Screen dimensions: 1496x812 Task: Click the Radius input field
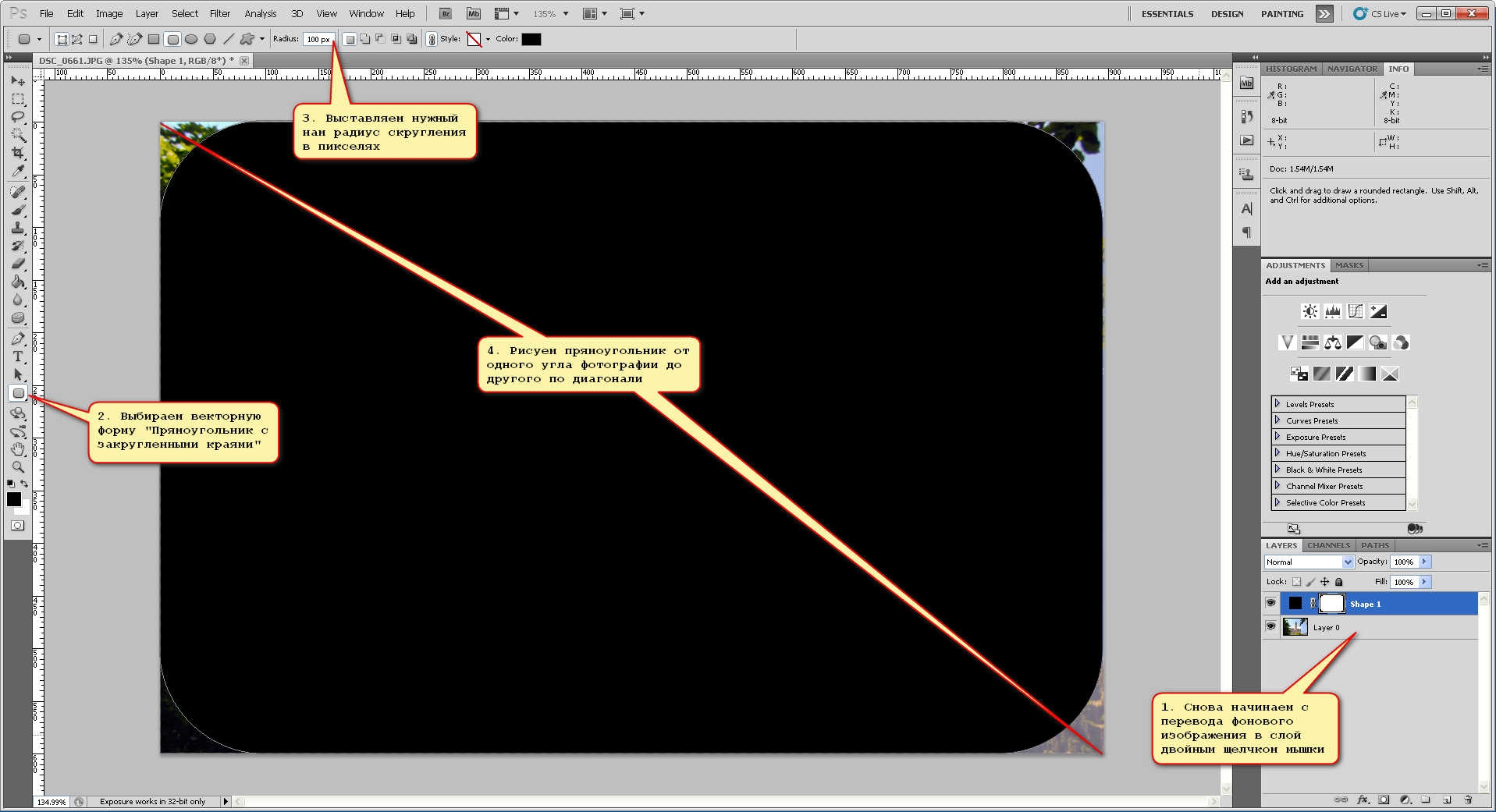pyautogui.click(x=318, y=39)
